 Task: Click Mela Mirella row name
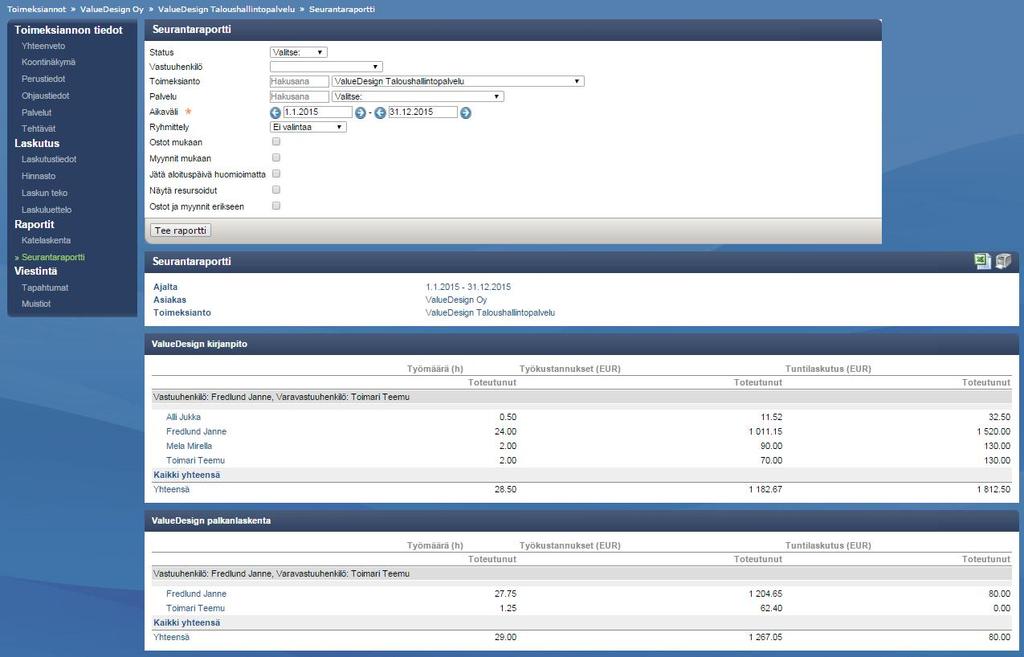[189, 446]
